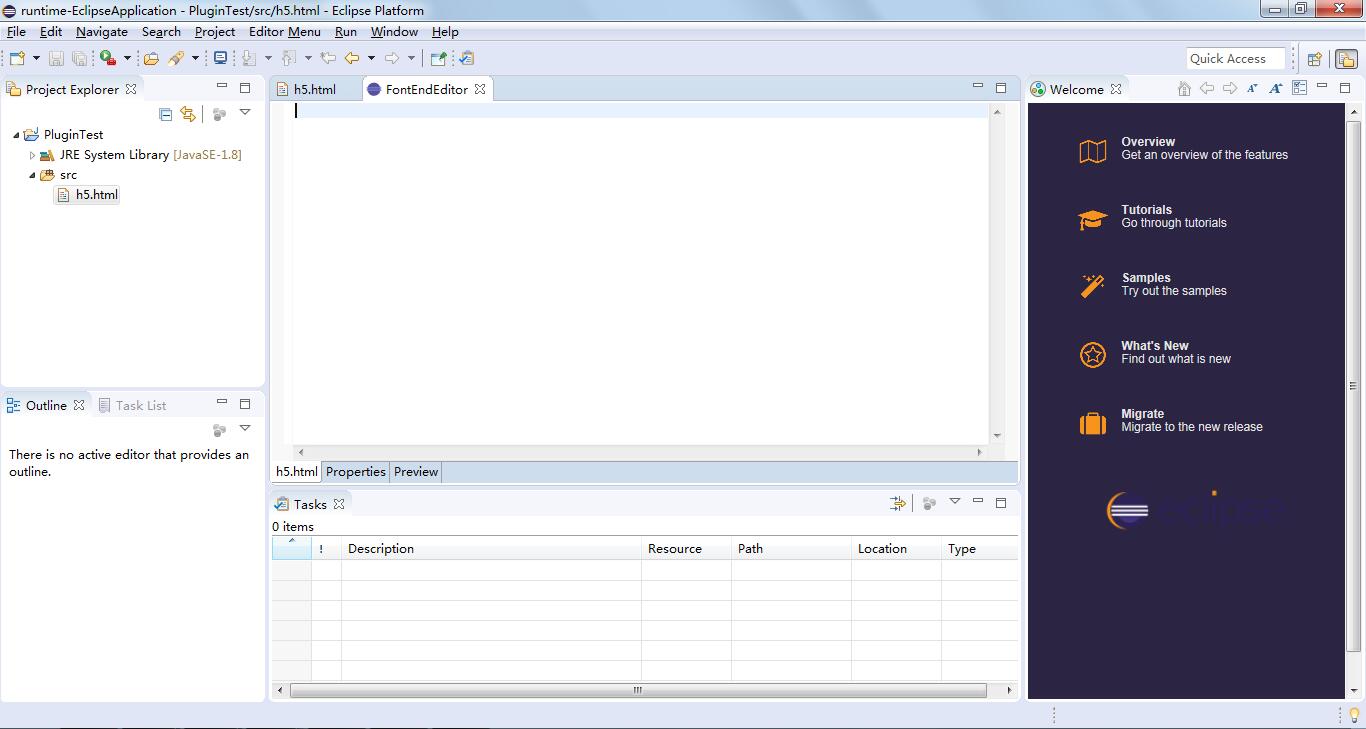The height and width of the screenshot is (729, 1366).
Task: Click the Save toolbar icon
Action: 56,58
